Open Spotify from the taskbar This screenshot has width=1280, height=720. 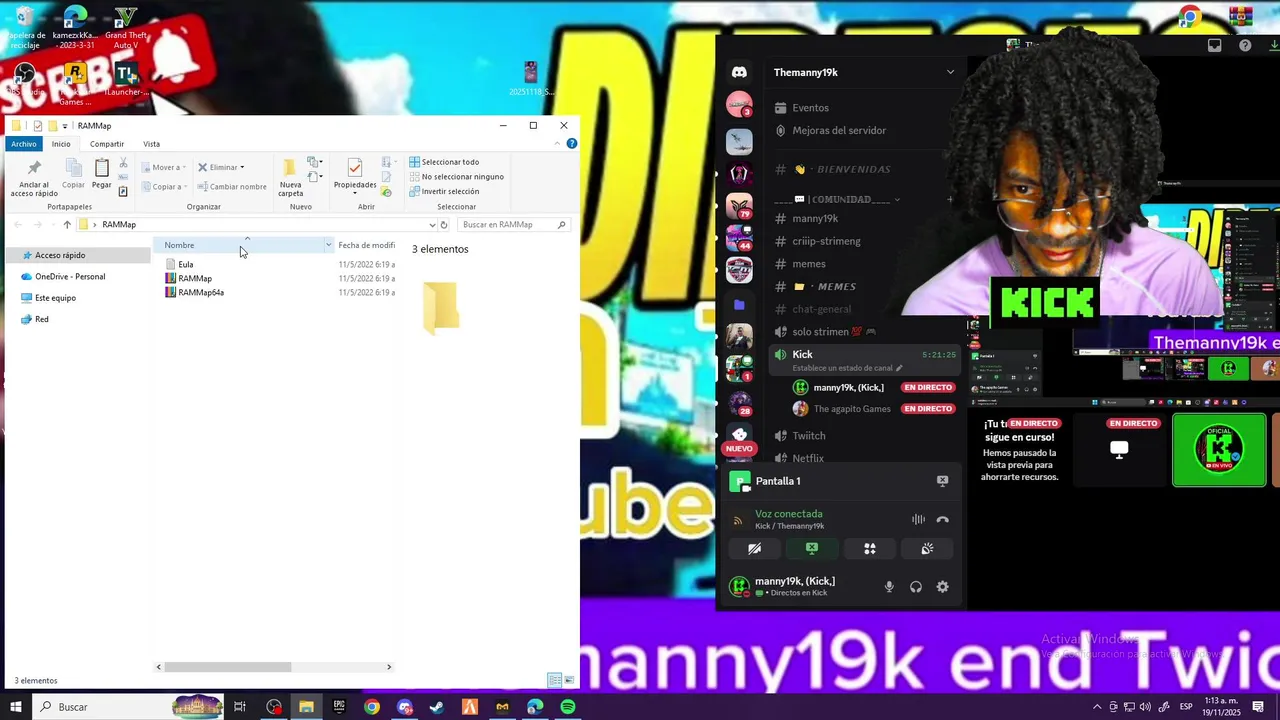click(568, 707)
